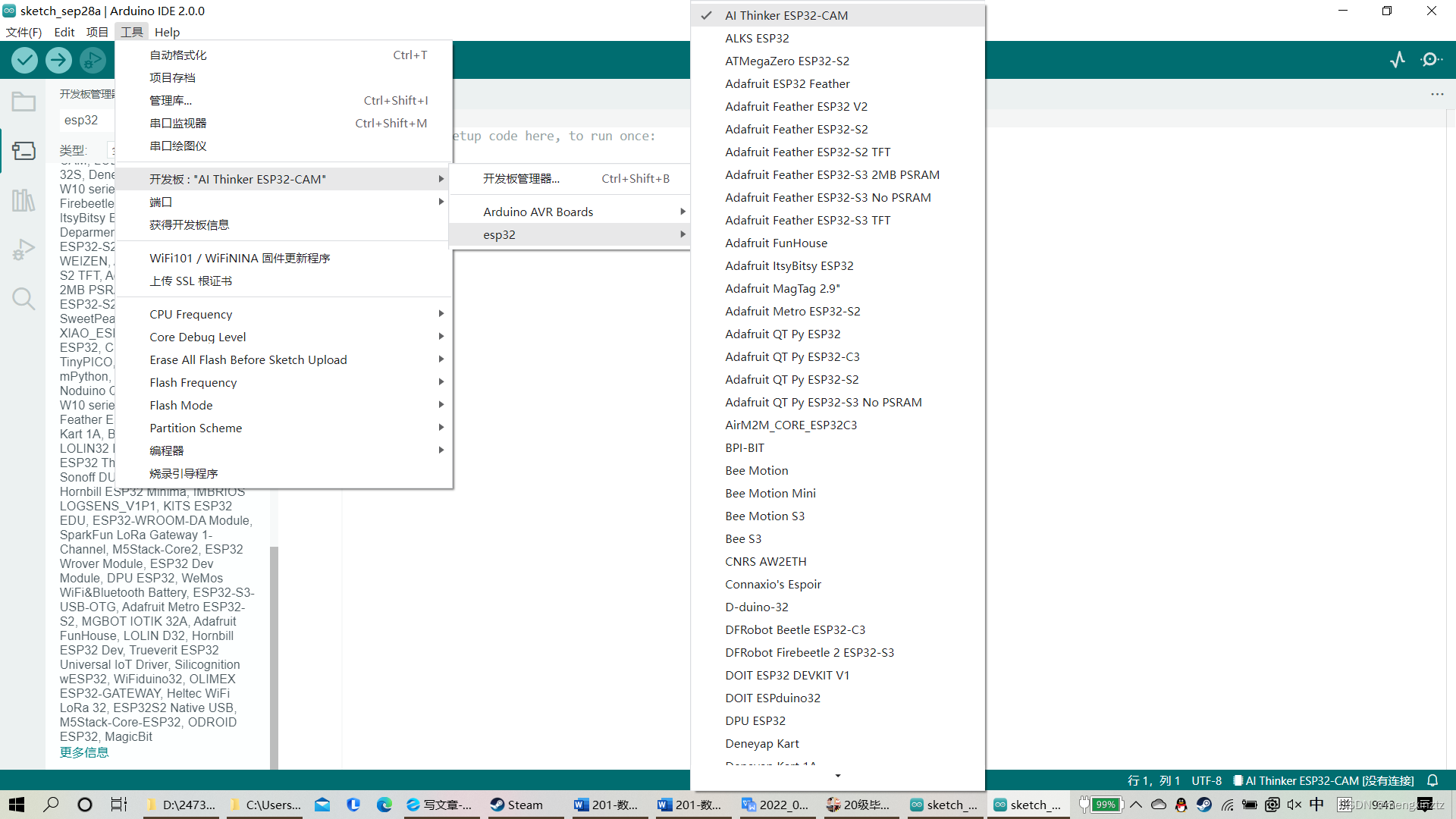Open the Help menu

pyautogui.click(x=167, y=32)
